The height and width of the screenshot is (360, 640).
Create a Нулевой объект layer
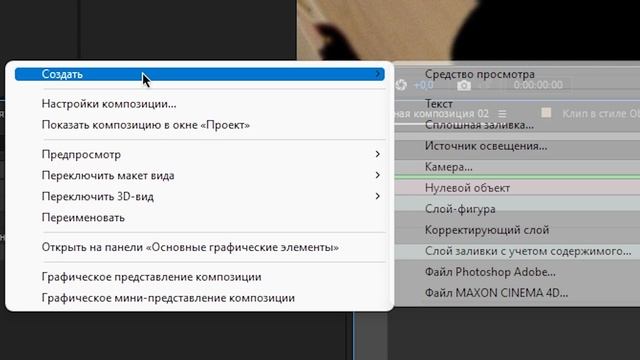[x=467, y=188]
